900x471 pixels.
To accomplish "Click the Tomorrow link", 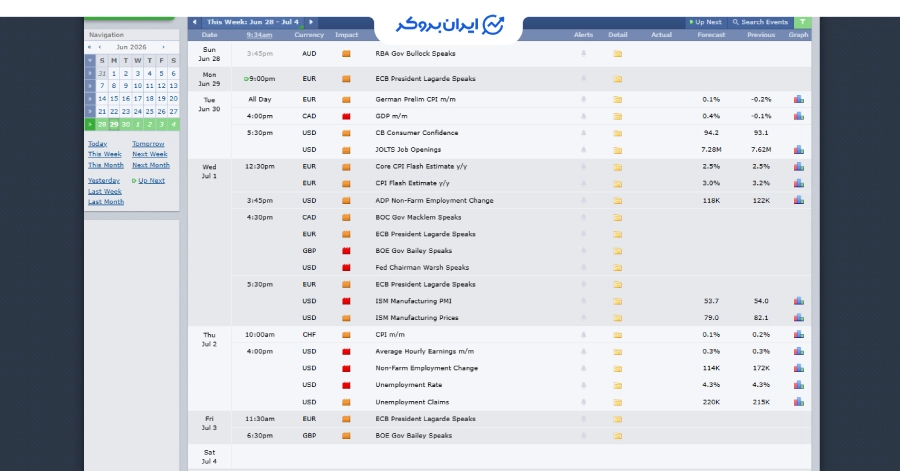I will tap(148, 144).
